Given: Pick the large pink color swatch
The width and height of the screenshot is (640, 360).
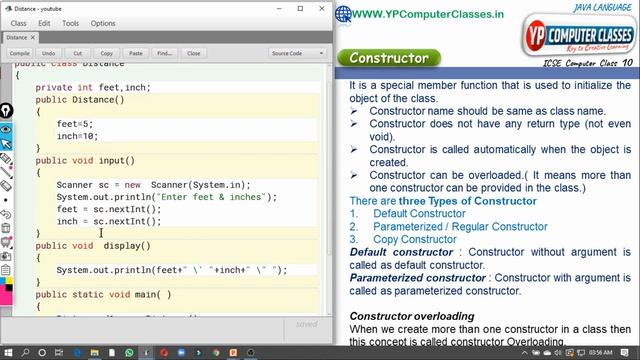Looking at the screenshot, I should coord(6,298).
